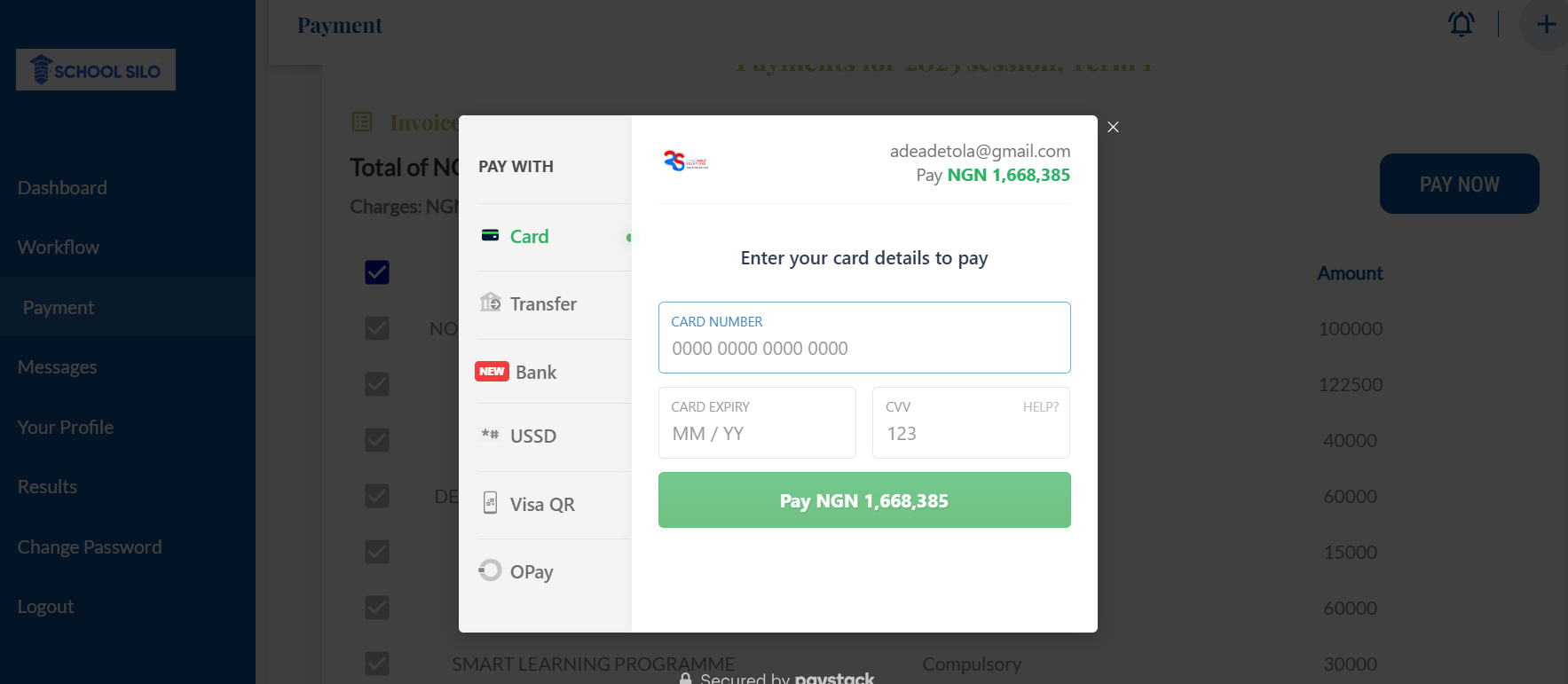Viewport: 1568px width, 684px height.
Task: Toggle the Smart Learning Programme checkbox
Action: click(377, 664)
